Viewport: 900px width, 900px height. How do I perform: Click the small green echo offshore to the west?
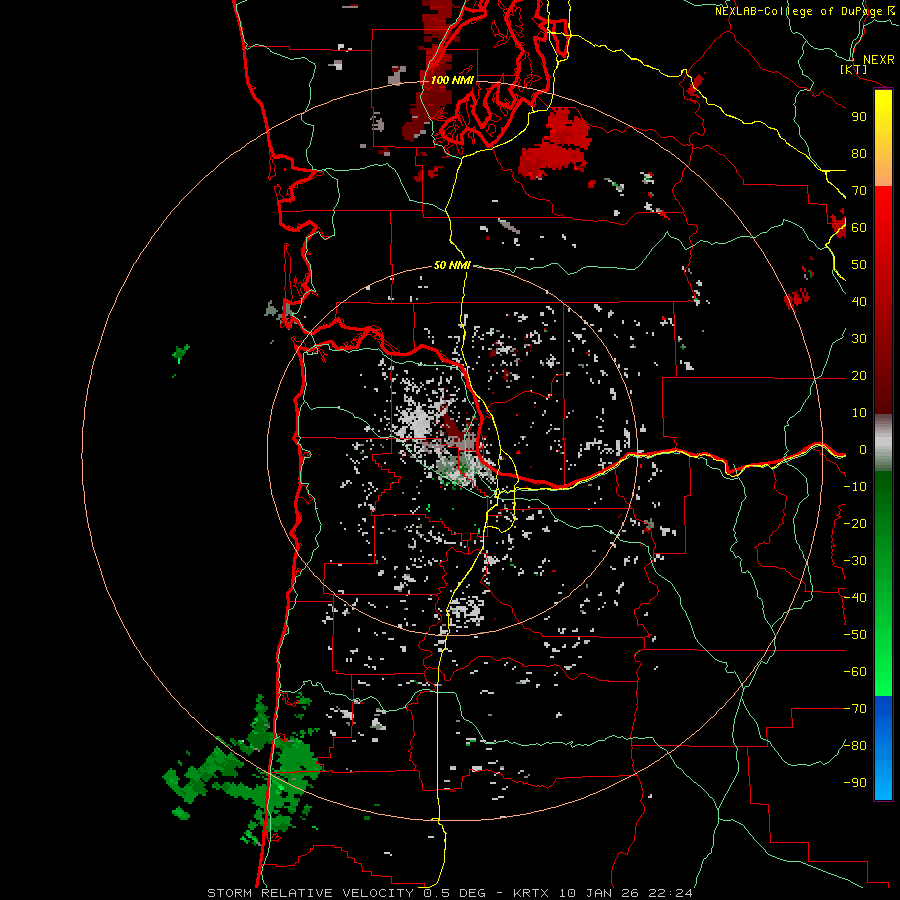point(180,354)
